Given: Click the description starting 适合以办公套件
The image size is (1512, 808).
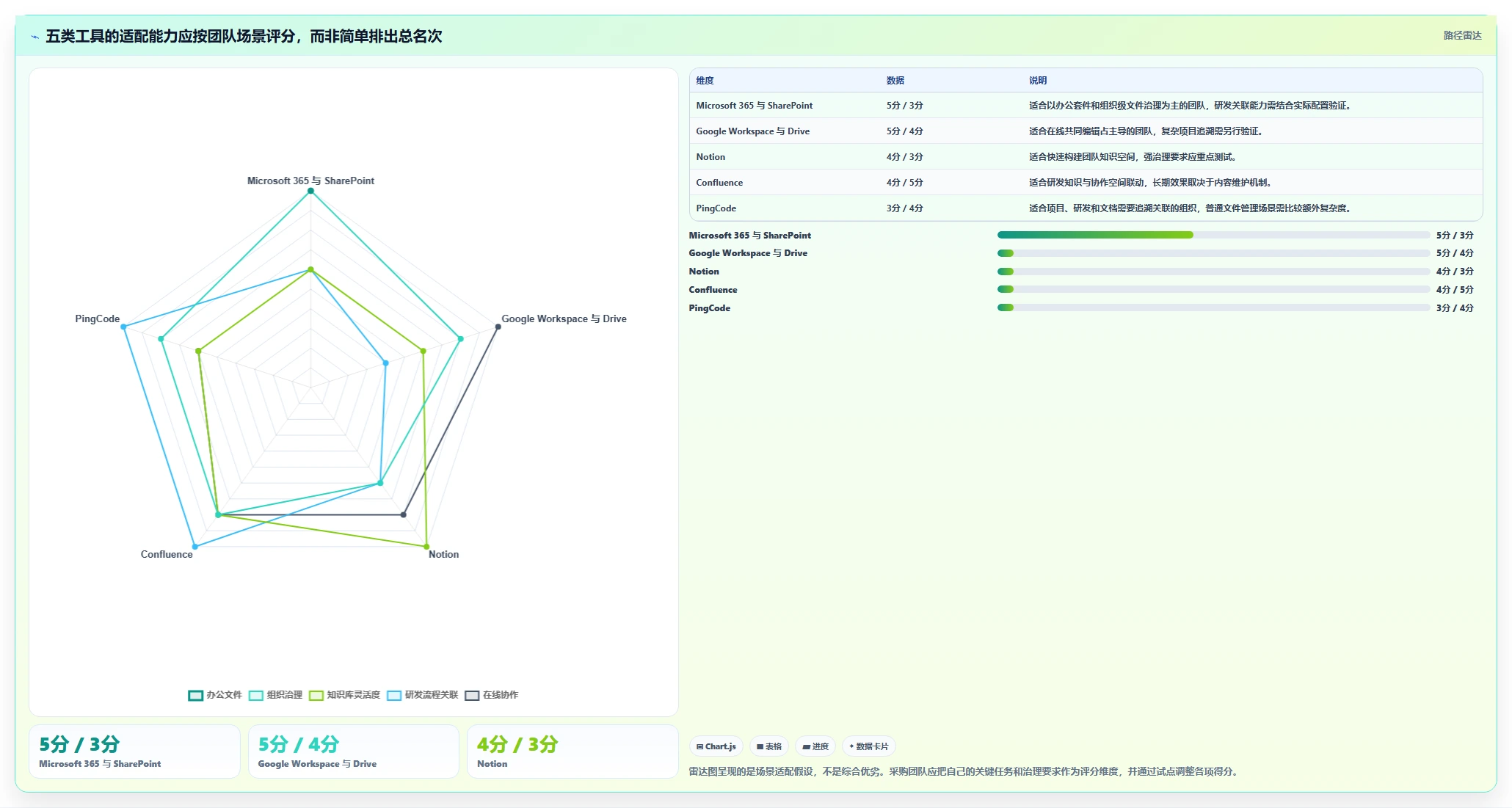Looking at the screenshot, I should click(1191, 106).
